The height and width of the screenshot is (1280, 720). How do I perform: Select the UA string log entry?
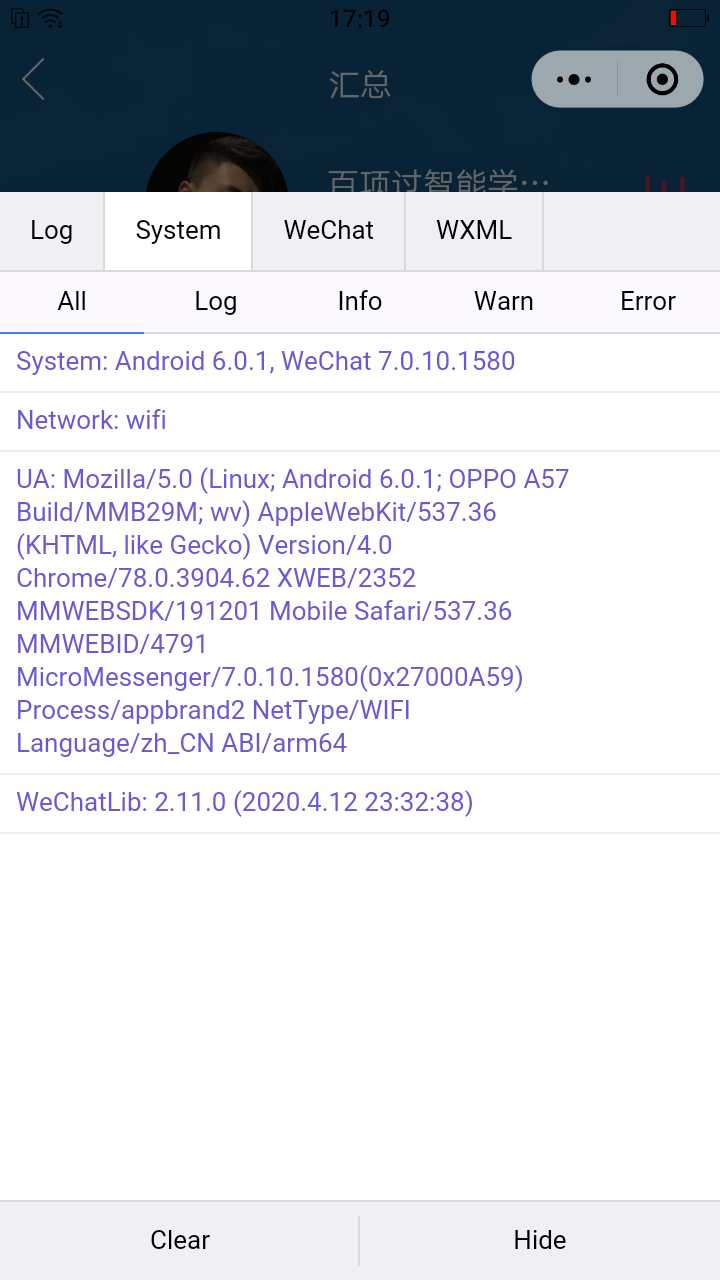[292, 610]
